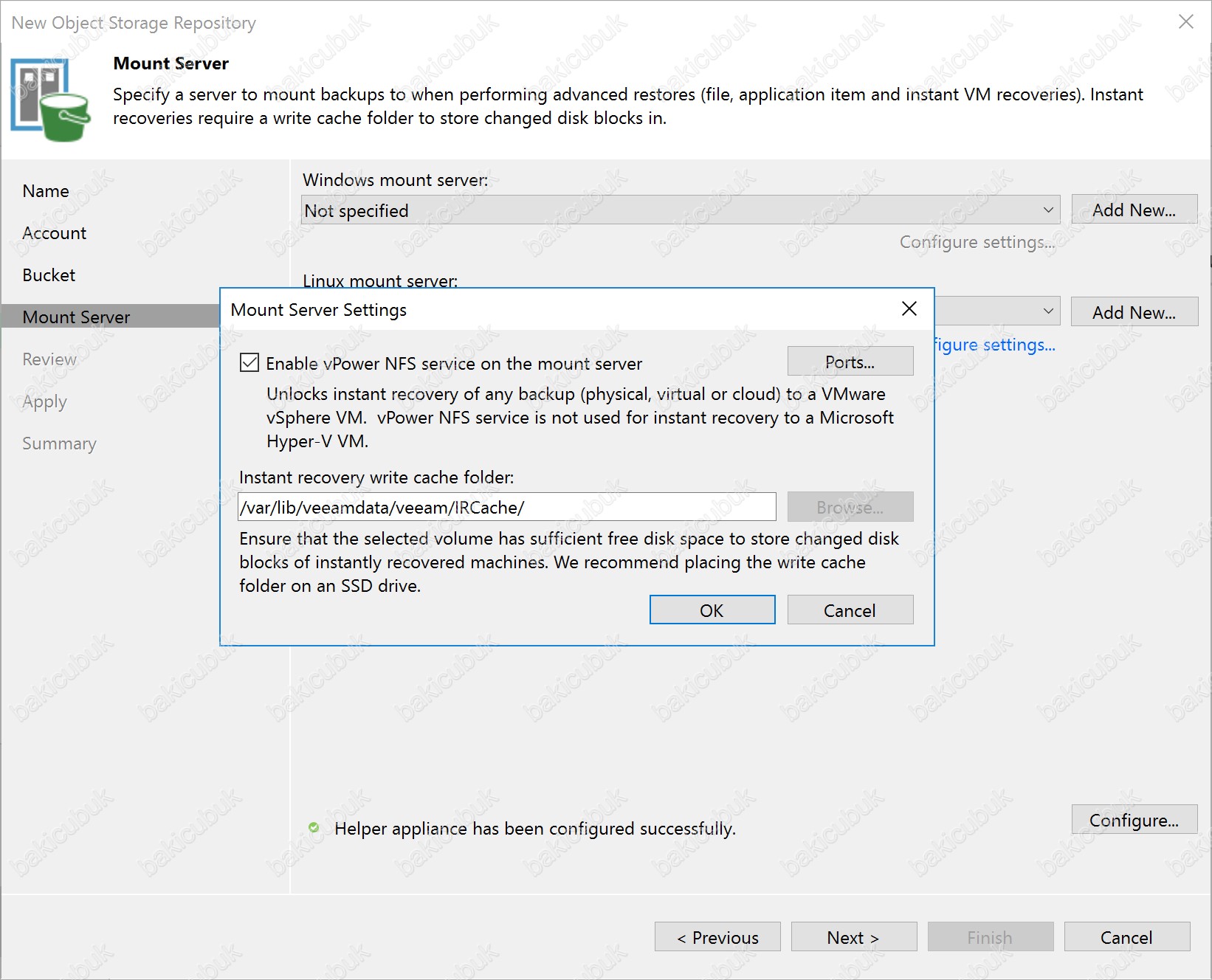Go back with the Previous button

[717, 937]
